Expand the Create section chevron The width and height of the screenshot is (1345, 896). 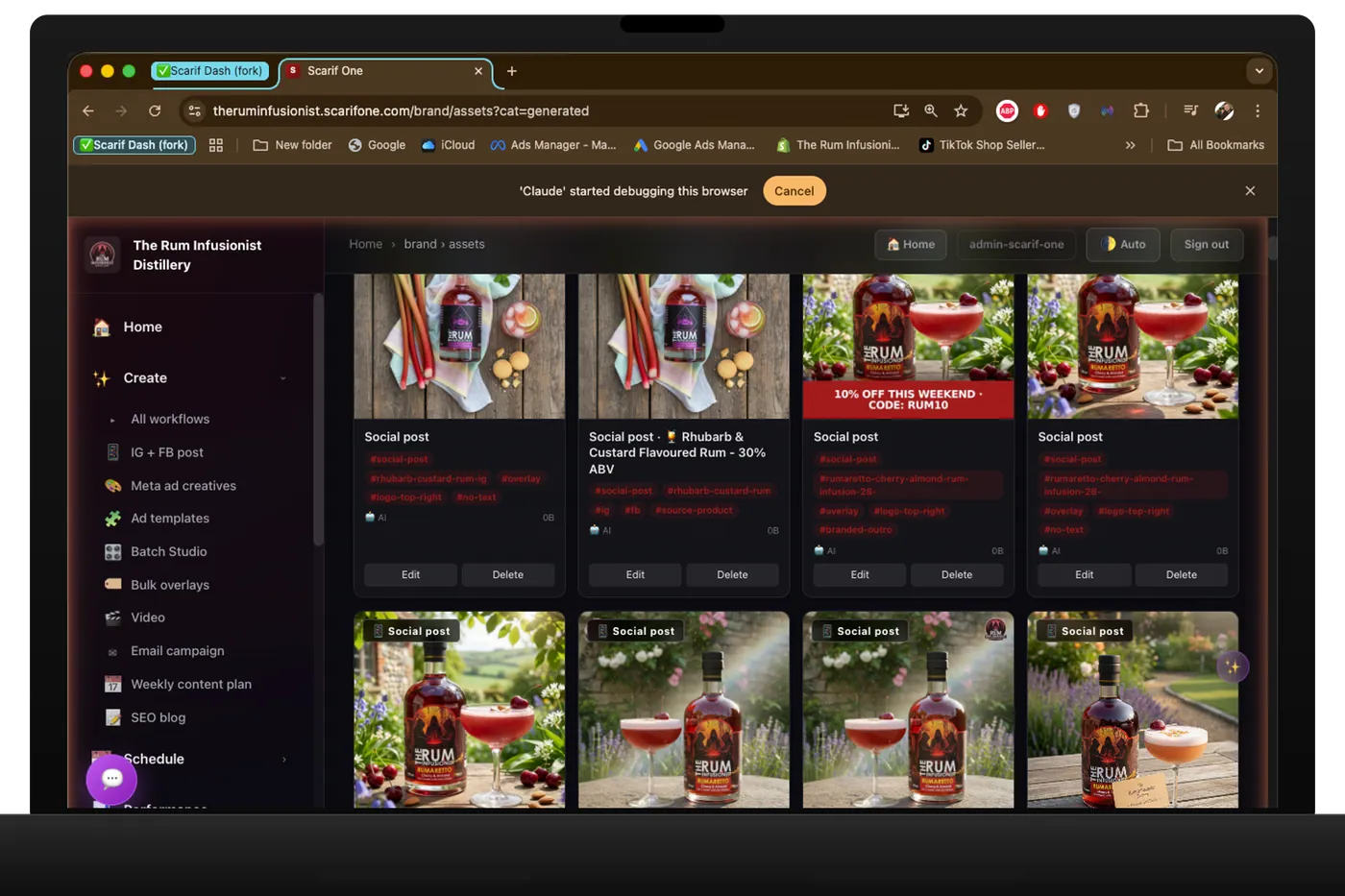click(x=283, y=378)
